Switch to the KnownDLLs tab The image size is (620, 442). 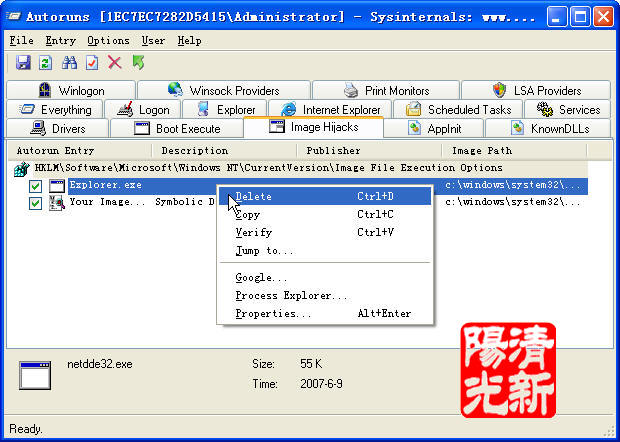point(549,128)
